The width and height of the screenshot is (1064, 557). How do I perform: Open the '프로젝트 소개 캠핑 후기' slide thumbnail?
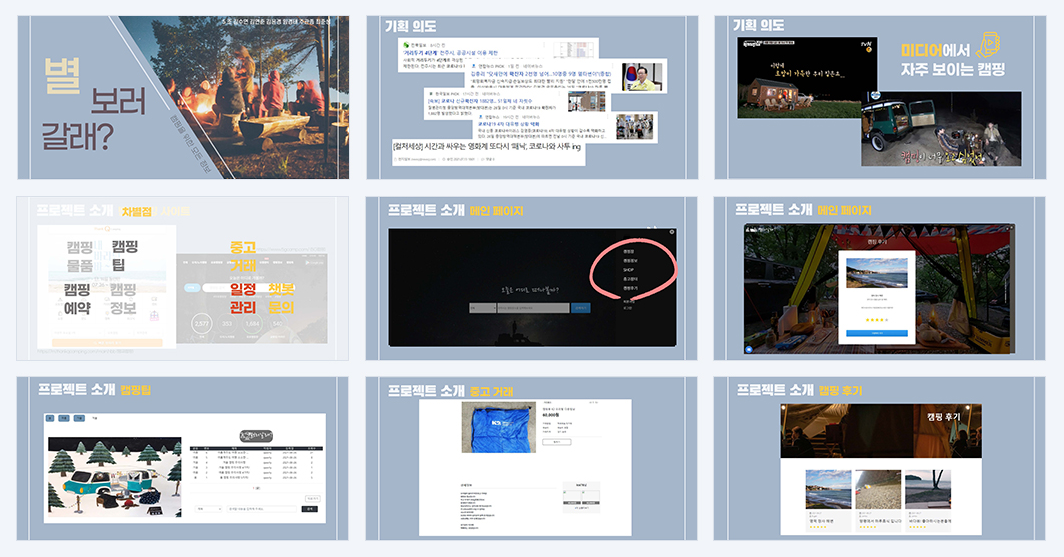[x=879, y=459]
